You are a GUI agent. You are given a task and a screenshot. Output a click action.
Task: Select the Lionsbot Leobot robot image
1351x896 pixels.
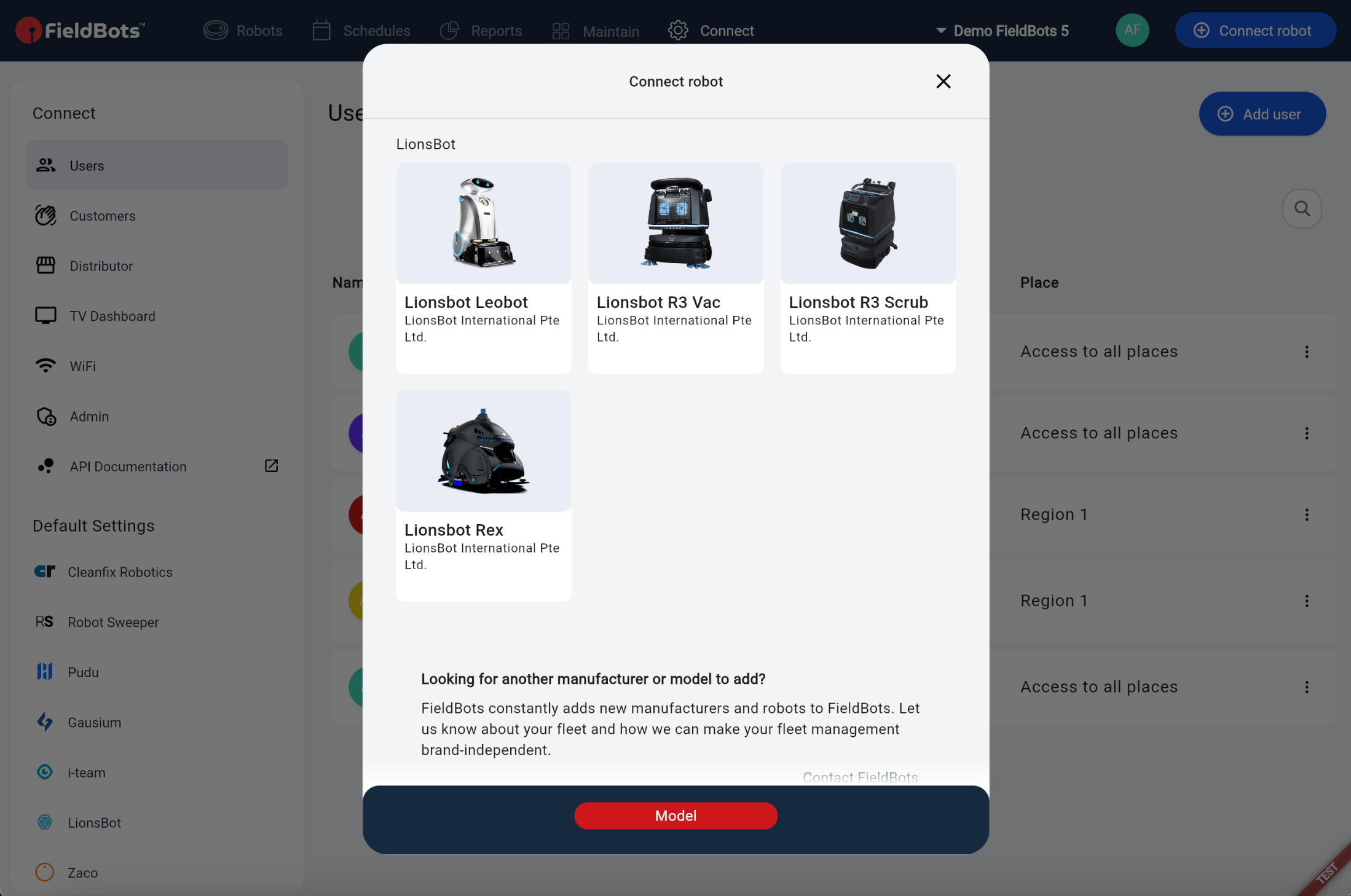click(484, 223)
